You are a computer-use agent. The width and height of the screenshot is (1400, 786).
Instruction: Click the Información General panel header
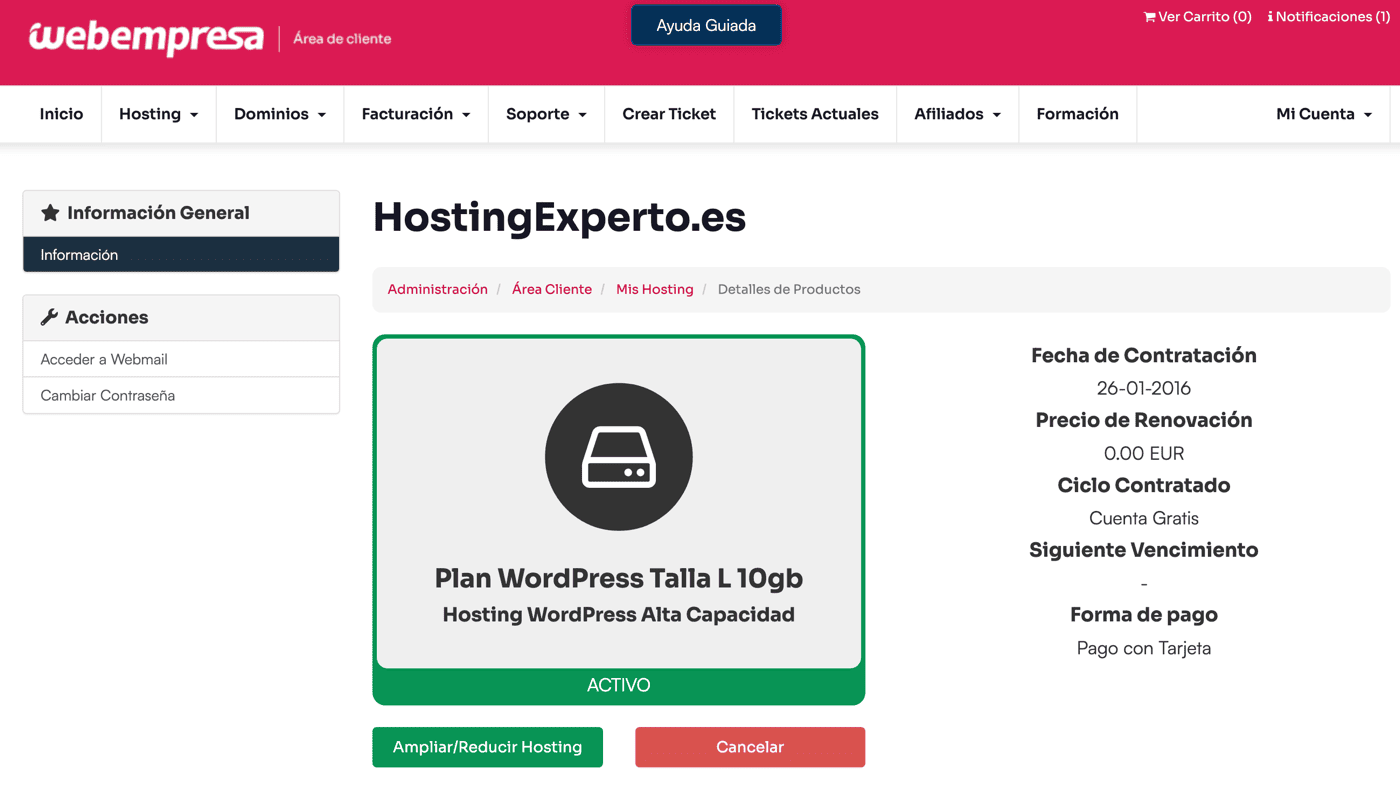click(181, 213)
